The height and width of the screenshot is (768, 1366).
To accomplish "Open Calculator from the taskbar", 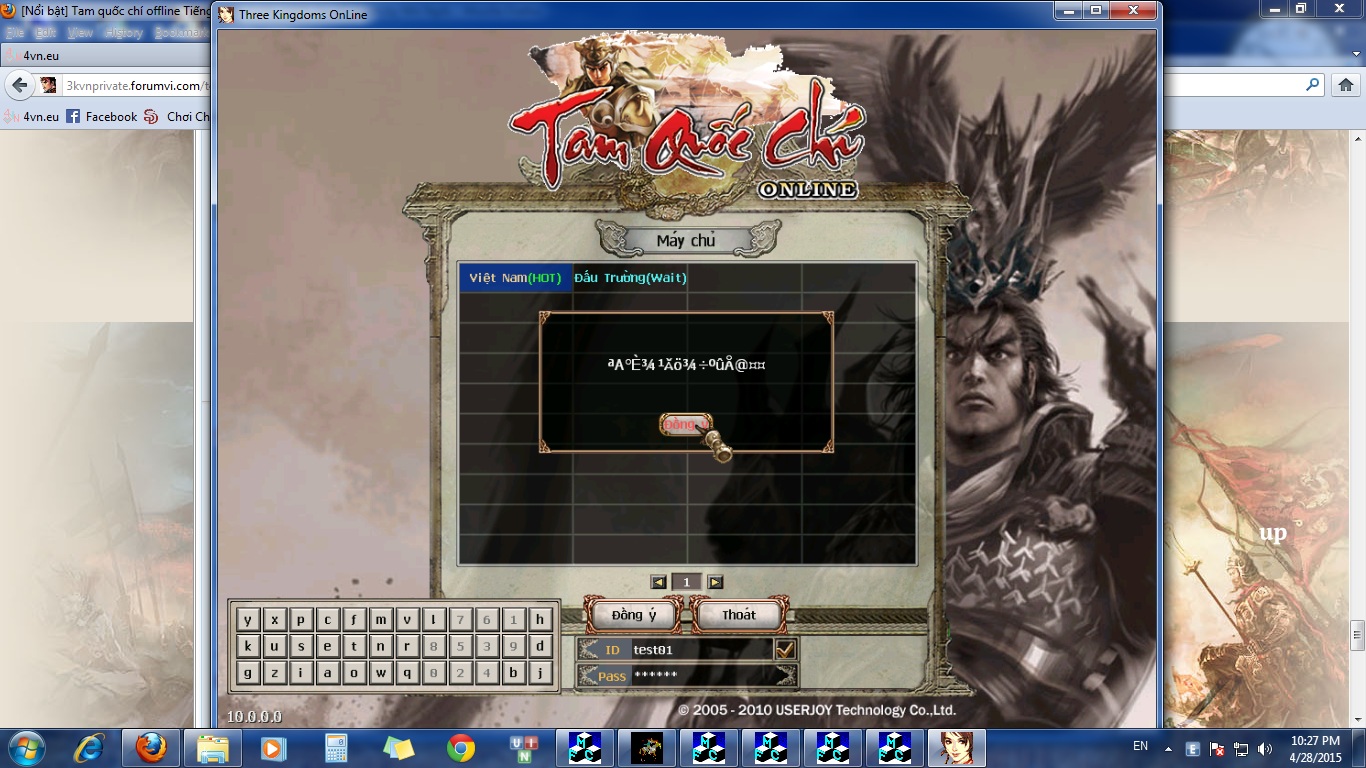I will (x=336, y=748).
